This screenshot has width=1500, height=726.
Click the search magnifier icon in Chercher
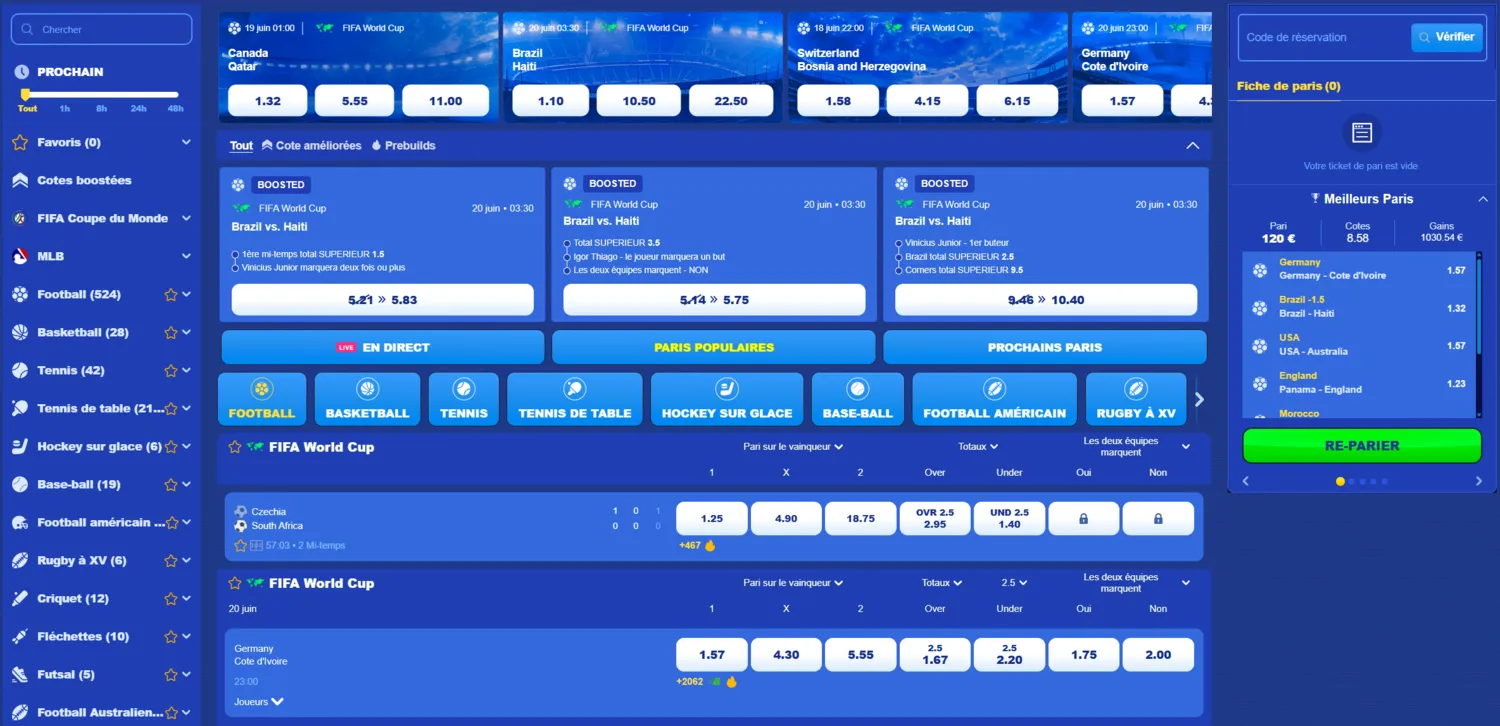[x=28, y=30]
